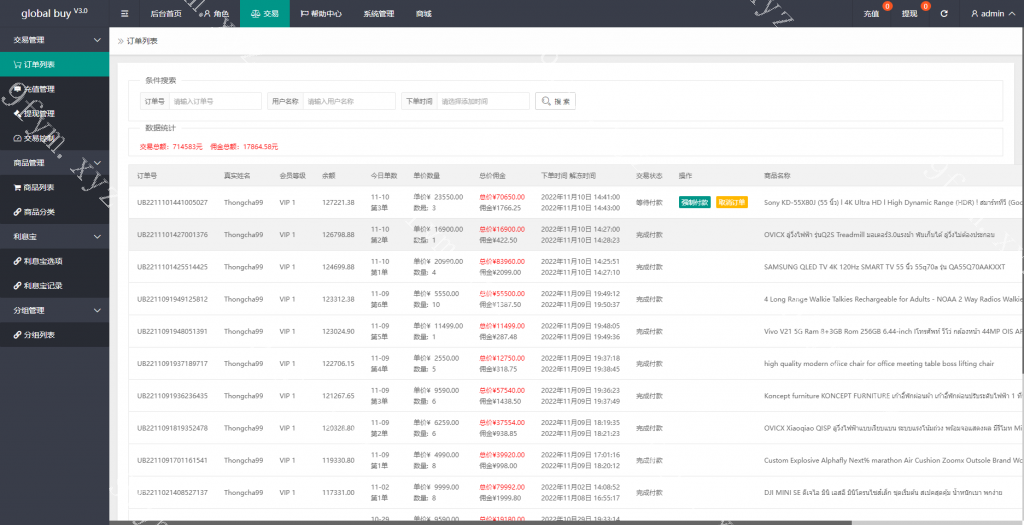Screen dimensions: 1024x525
Task: Click order number UB2211091937189717
Action: coord(172,364)
